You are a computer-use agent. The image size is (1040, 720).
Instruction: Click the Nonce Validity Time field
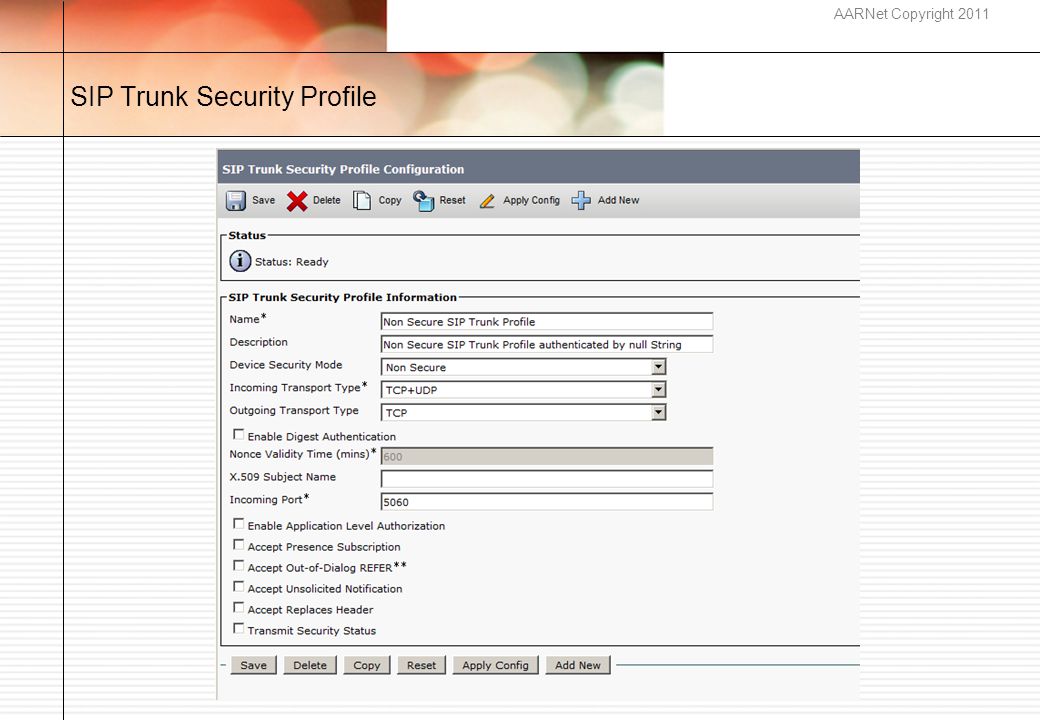point(547,456)
